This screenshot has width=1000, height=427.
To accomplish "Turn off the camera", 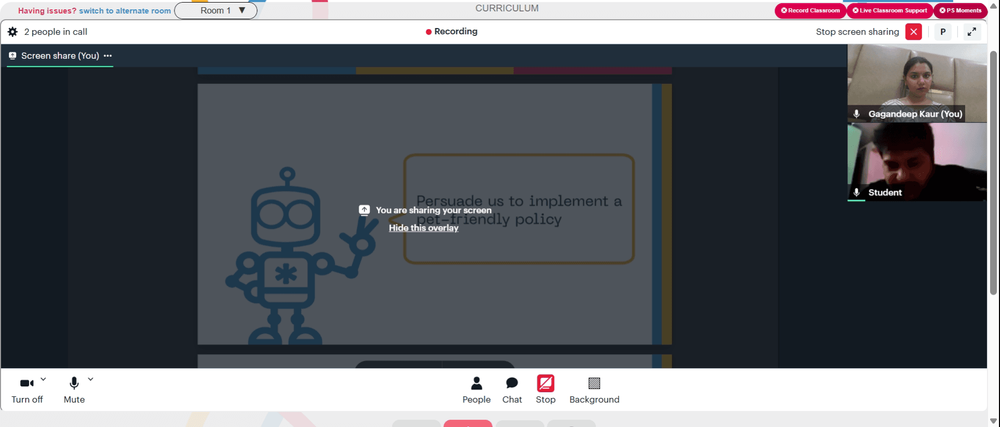I will coord(27,389).
